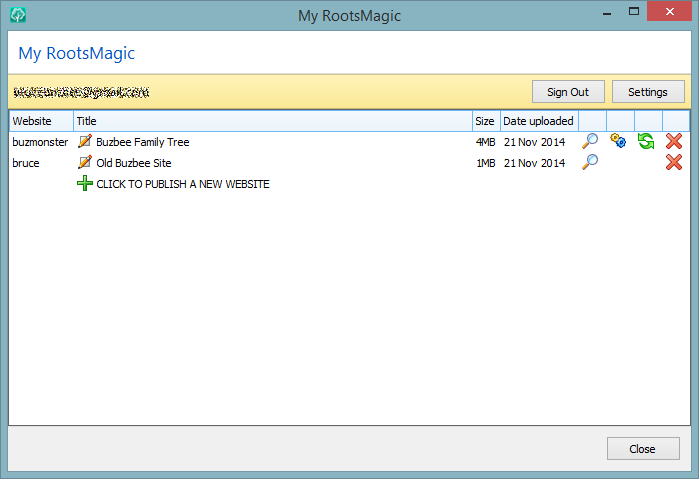This screenshot has width=699, height=479.
Task: Sign out of the account
Action: coord(568,92)
